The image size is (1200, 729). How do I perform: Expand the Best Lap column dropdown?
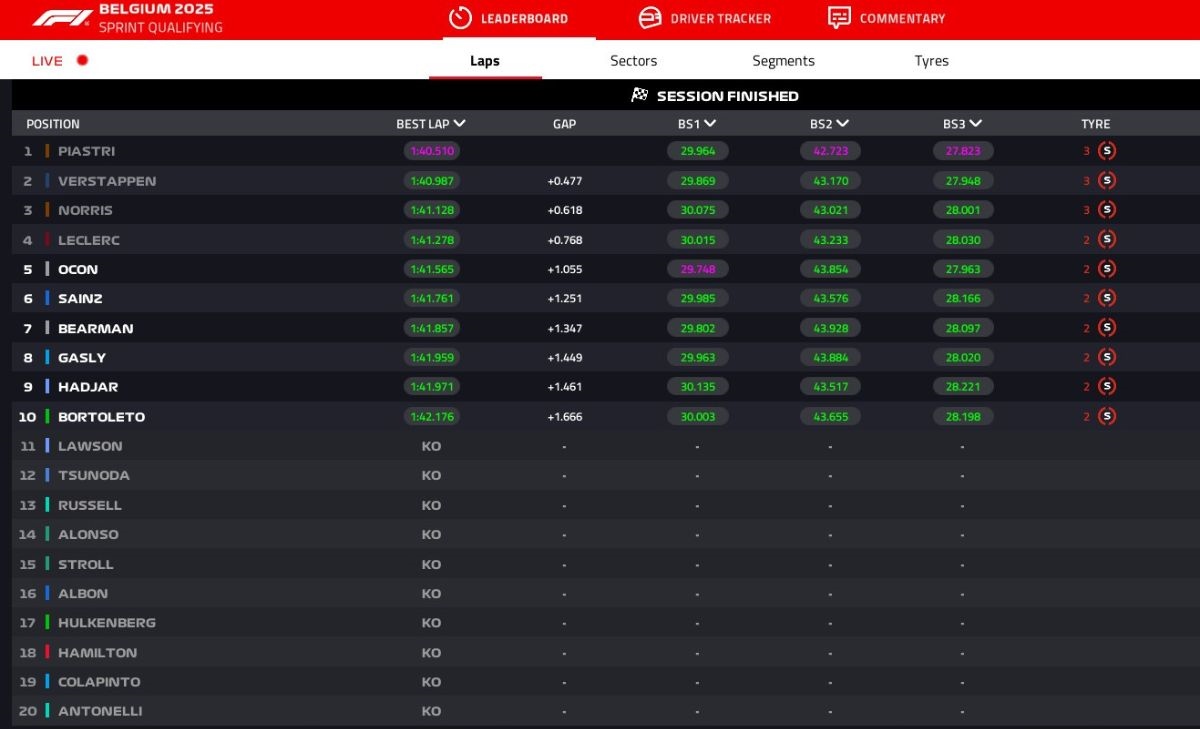[x=459, y=124]
